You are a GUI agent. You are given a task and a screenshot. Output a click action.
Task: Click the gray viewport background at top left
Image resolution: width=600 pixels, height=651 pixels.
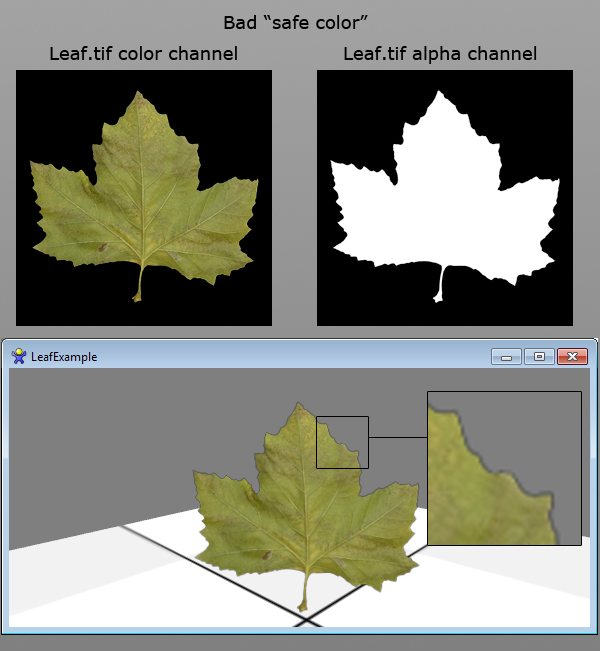click(x=80, y=420)
